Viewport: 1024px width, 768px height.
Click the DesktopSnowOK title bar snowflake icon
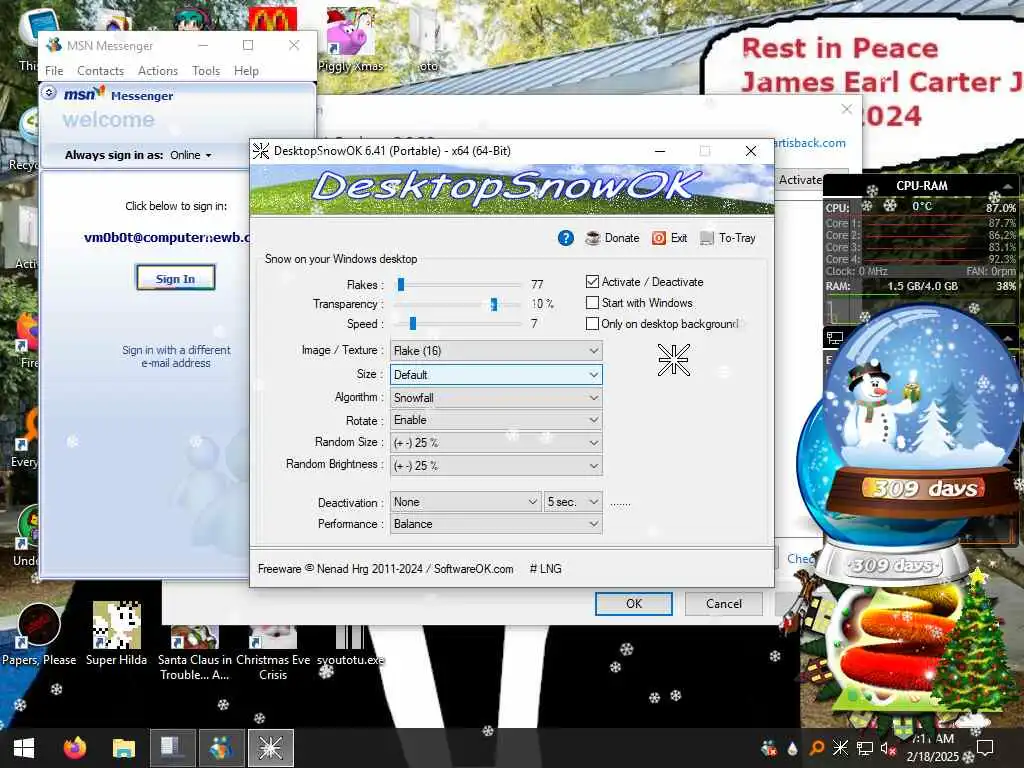pyautogui.click(x=261, y=151)
